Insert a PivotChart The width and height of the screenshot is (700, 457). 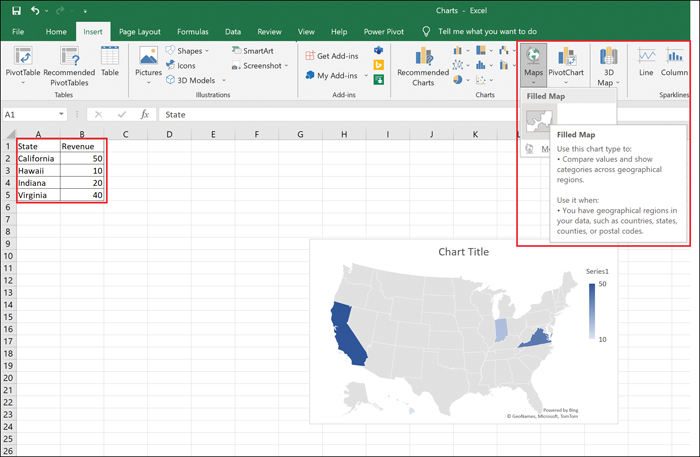click(x=566, y=65)
